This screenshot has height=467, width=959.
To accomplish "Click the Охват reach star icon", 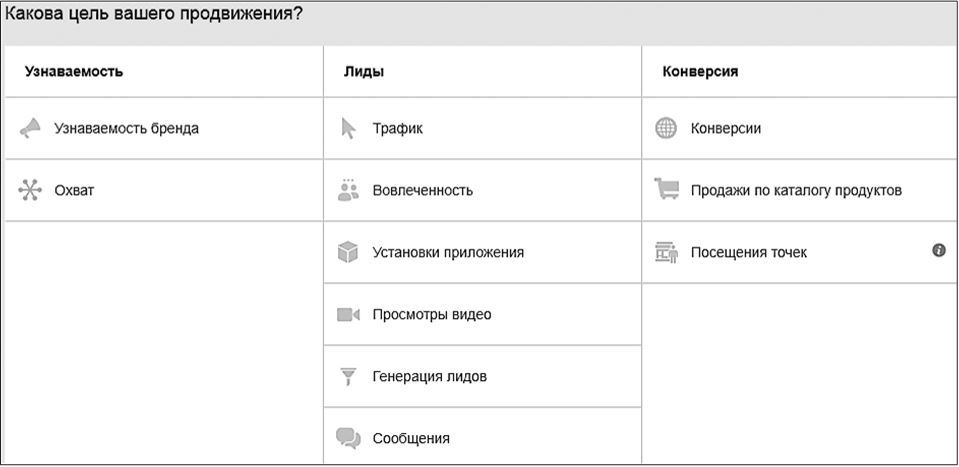I will pos(30,190).
